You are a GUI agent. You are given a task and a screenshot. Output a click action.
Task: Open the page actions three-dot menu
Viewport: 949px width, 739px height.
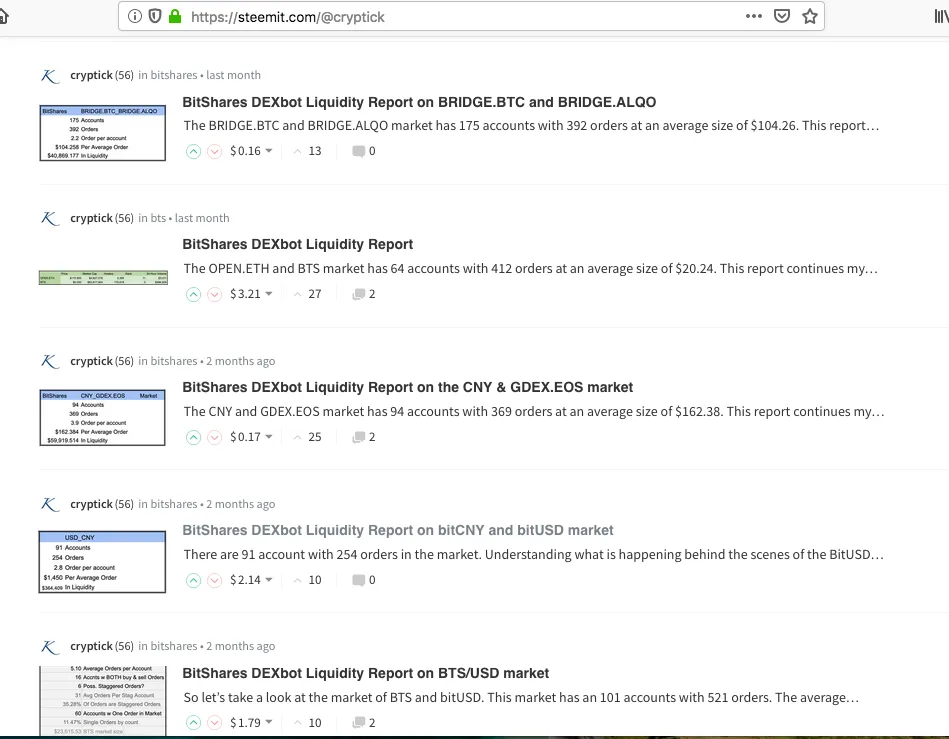(x=754, y=16)
